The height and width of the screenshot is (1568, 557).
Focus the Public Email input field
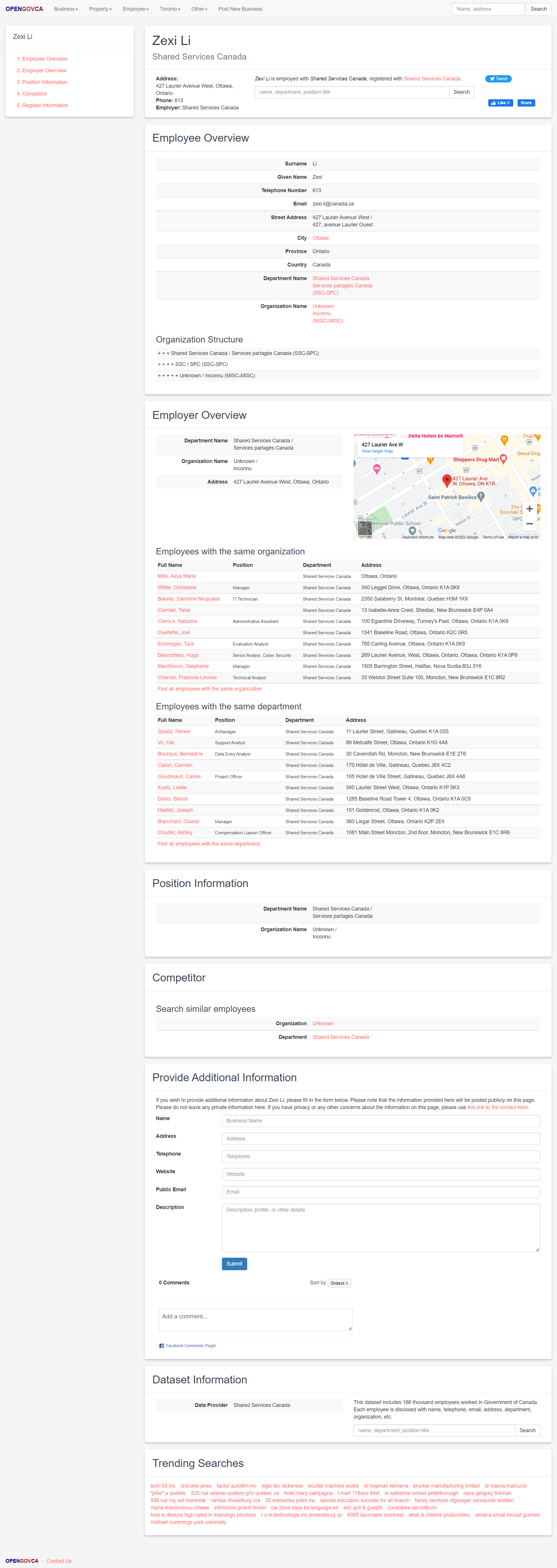coord(381,1192)
